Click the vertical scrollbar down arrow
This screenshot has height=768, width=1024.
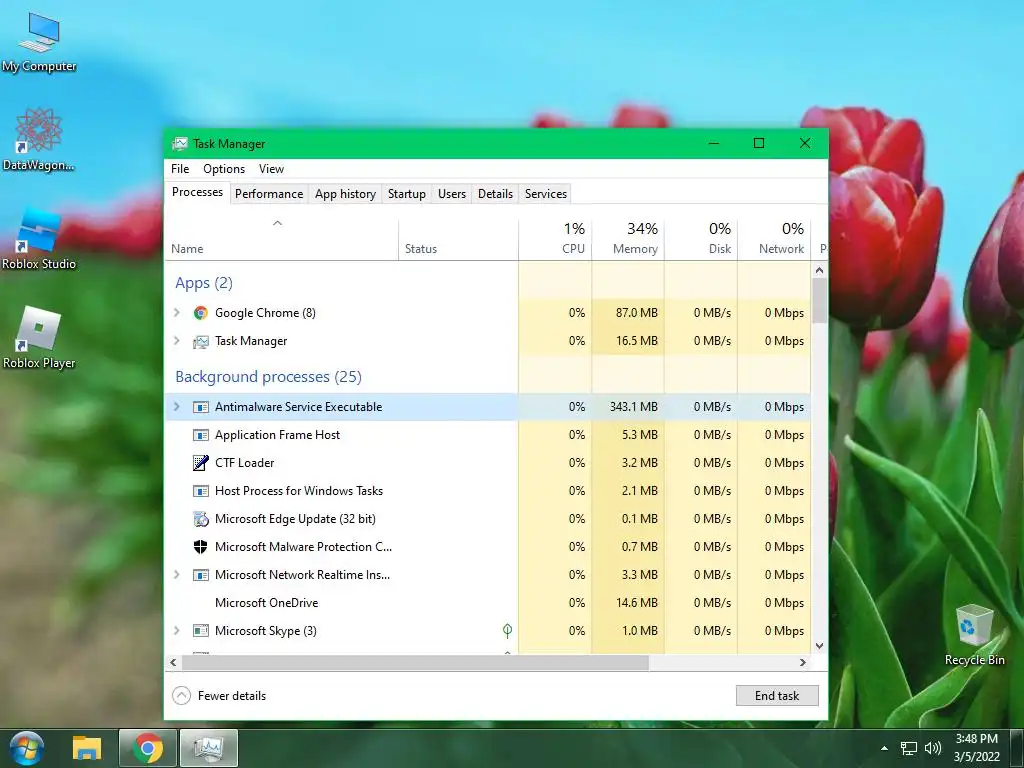pyautogui.click(x=820, y=646)
